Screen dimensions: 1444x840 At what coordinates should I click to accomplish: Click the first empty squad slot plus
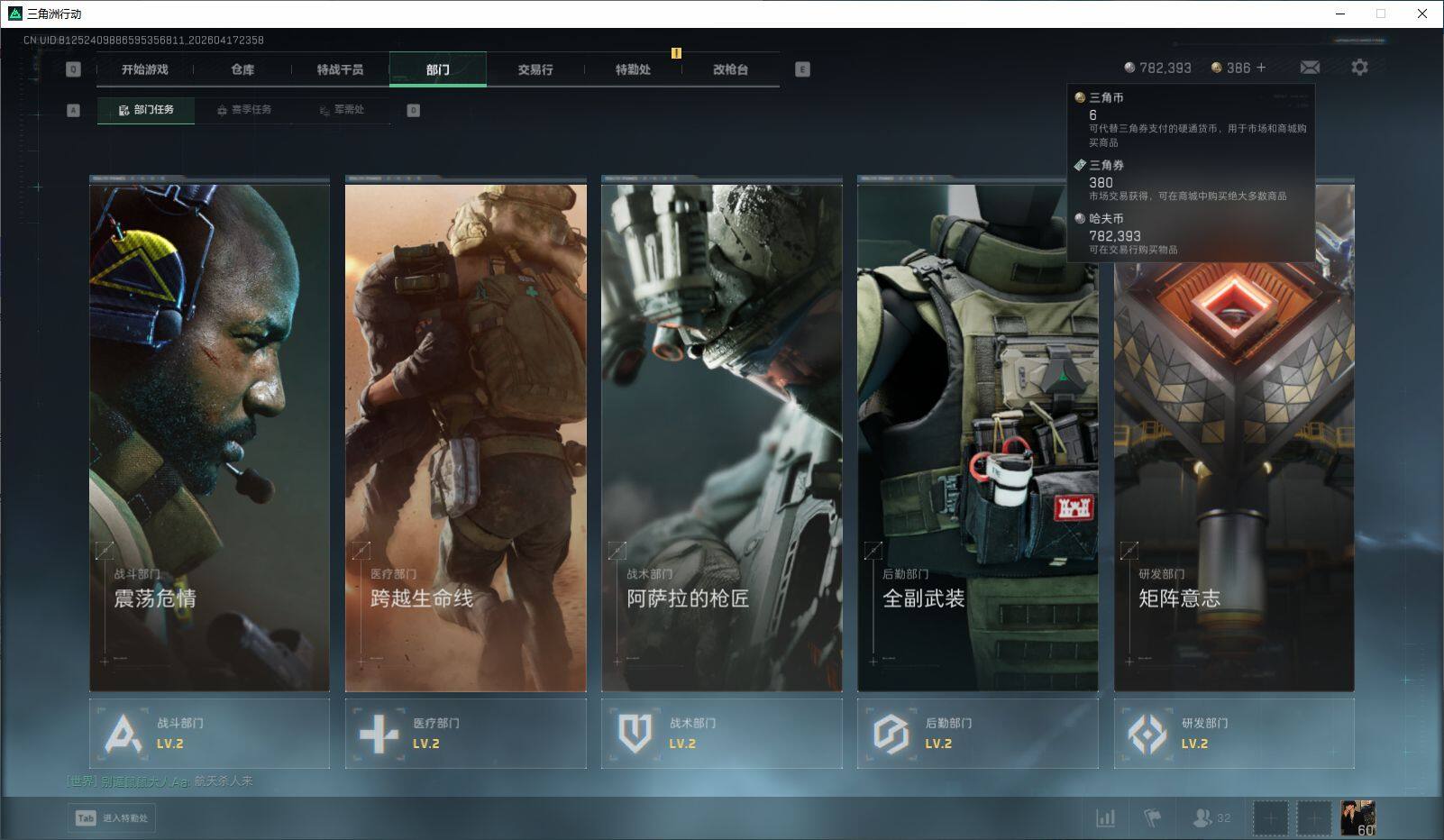(x=1271, y=818)
